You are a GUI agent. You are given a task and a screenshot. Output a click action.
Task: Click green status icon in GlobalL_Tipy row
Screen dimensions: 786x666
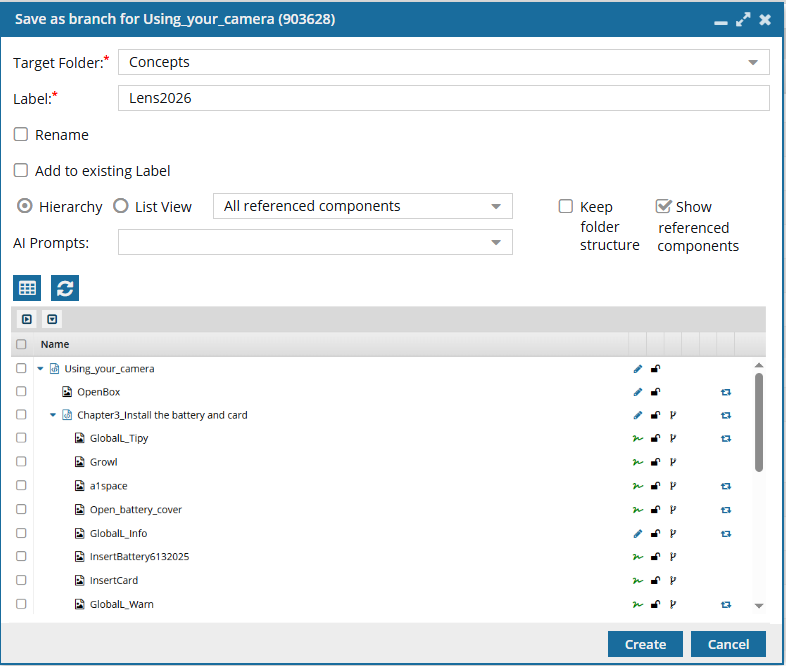[x=638, y=438]
